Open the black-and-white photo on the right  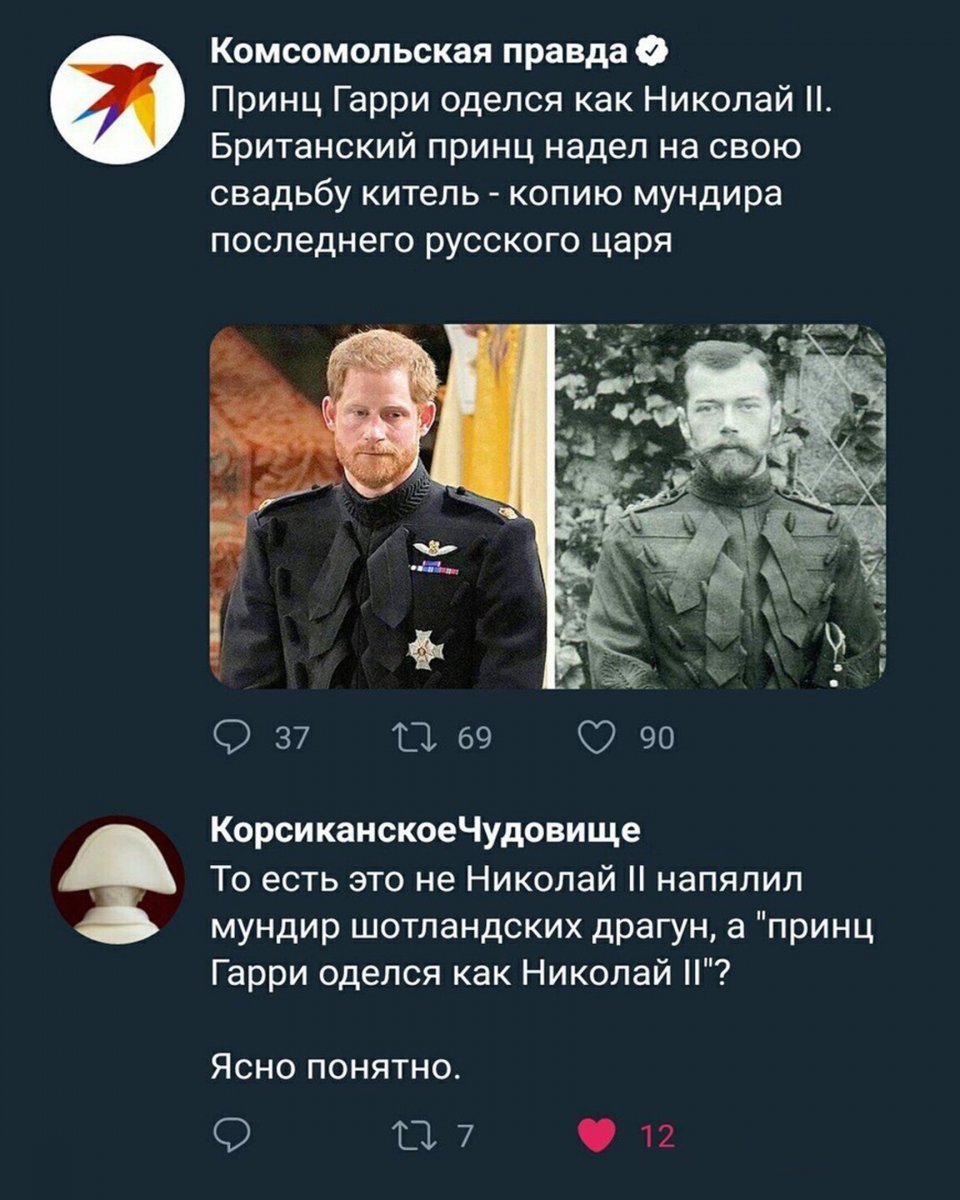pyautogui.click(x=721, y=507)
